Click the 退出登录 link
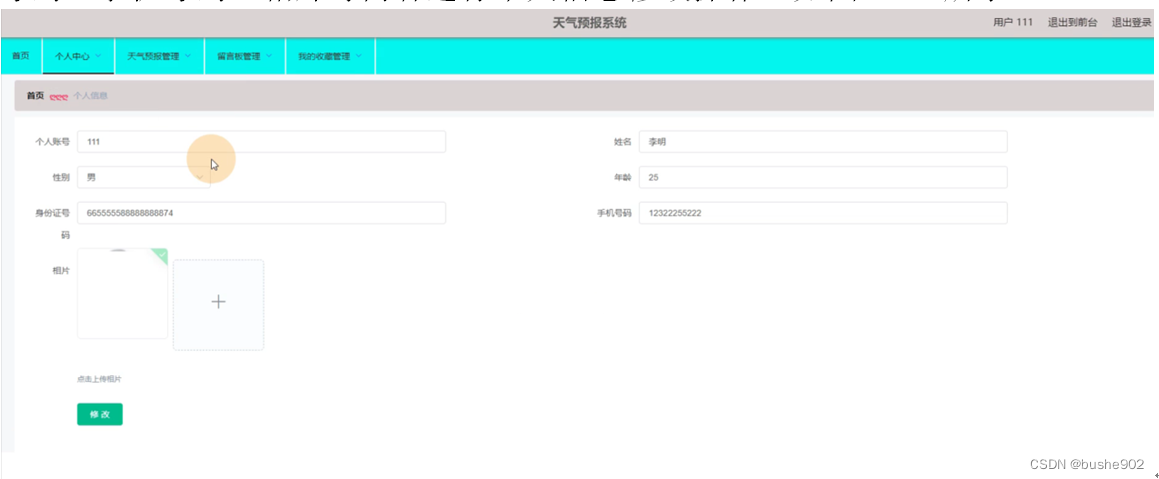 point(1132,22)
